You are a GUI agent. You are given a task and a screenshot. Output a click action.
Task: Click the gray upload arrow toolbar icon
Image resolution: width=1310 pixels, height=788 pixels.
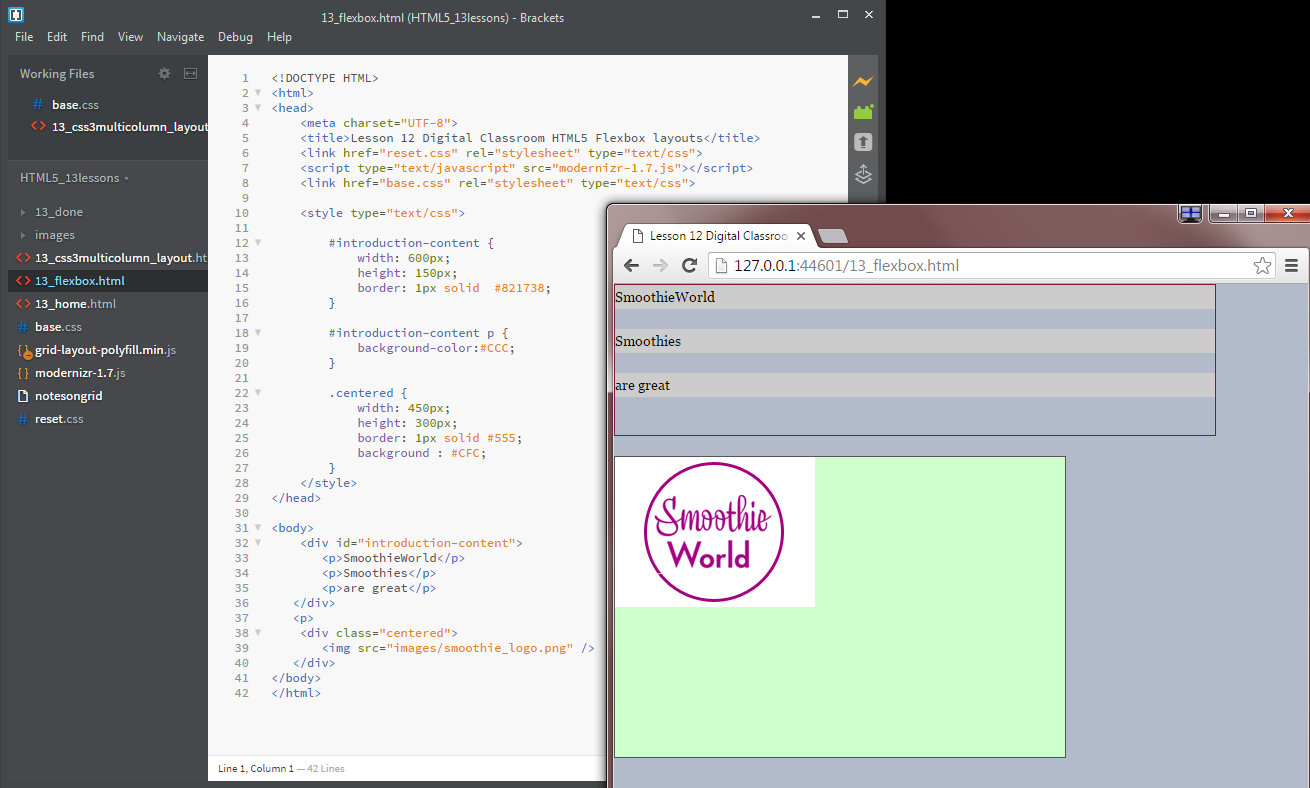pos(863,143)
